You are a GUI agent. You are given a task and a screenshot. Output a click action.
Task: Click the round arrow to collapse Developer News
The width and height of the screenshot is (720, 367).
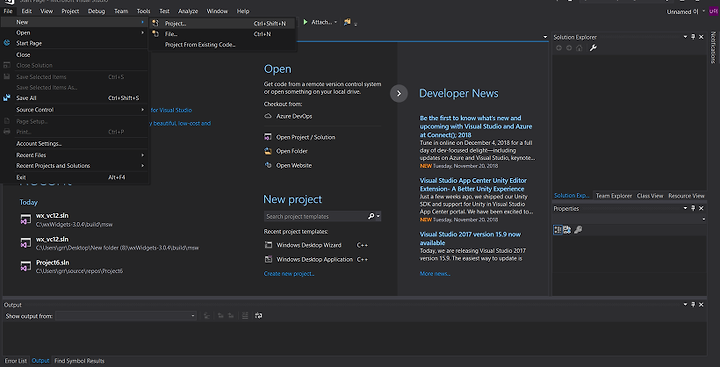399,93
